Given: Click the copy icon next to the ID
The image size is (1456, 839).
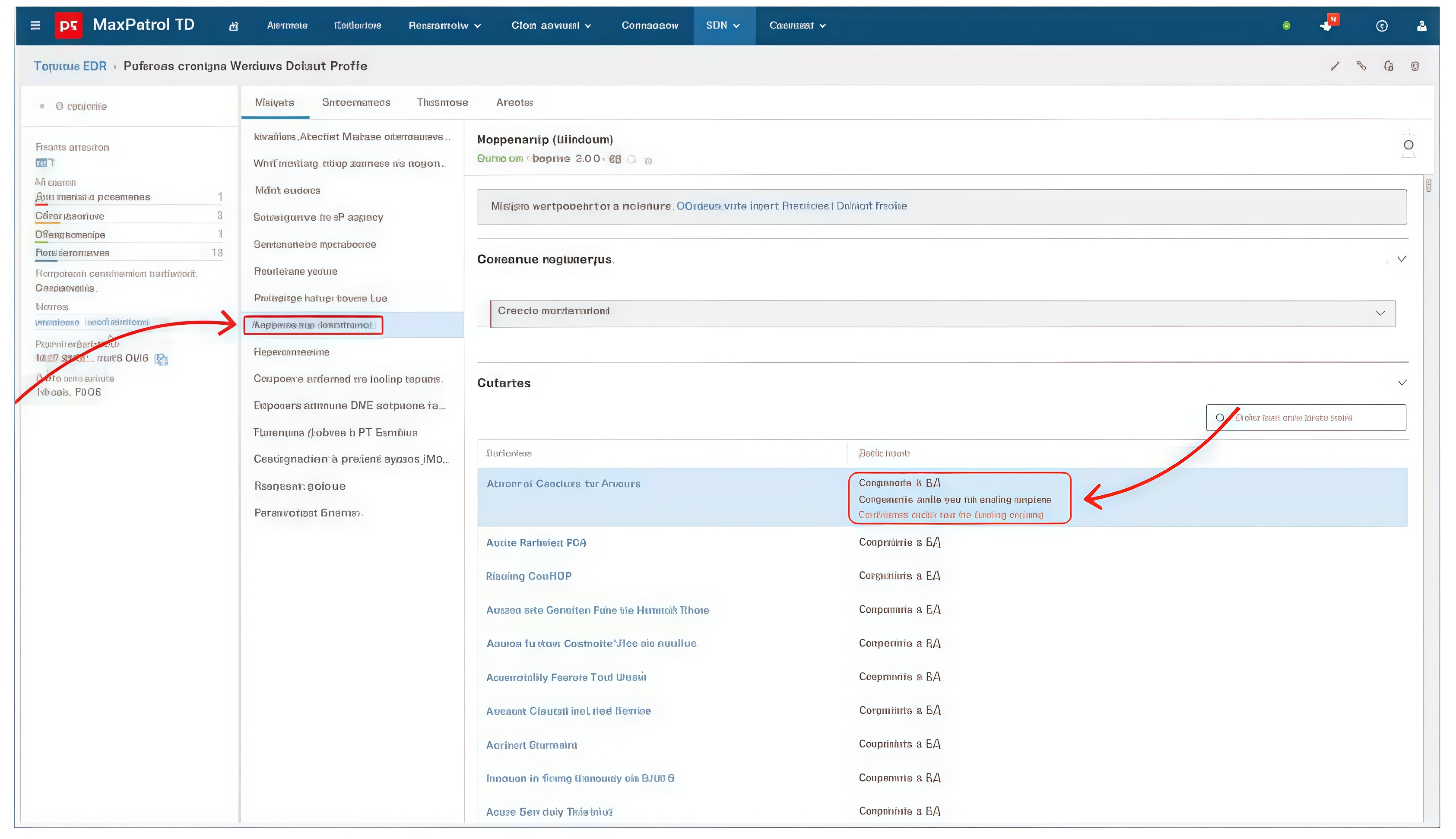Looking at the screenshot, I should (162, 359).
